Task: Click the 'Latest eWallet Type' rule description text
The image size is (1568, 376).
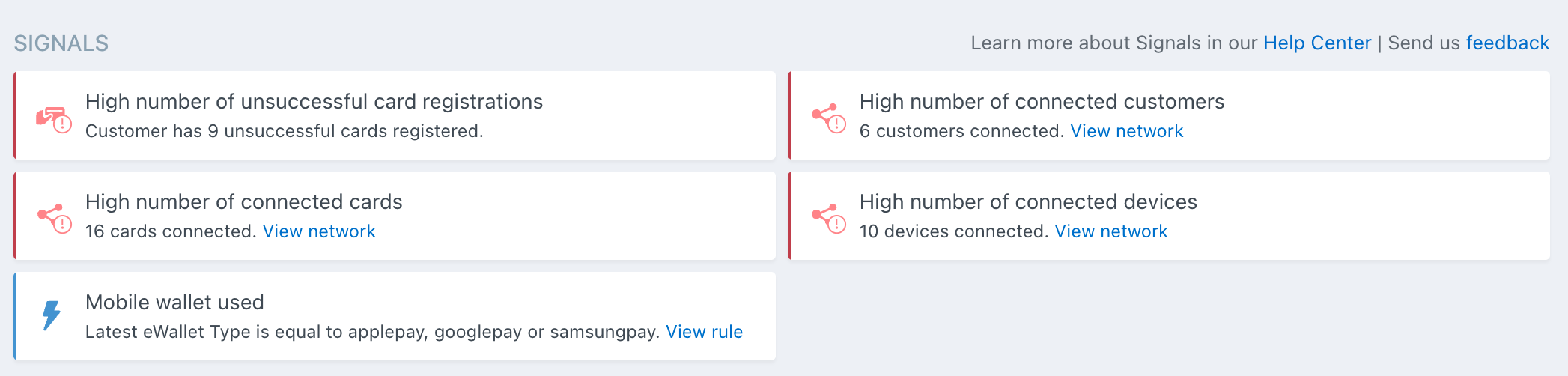Action: click(x=372, y=332)
